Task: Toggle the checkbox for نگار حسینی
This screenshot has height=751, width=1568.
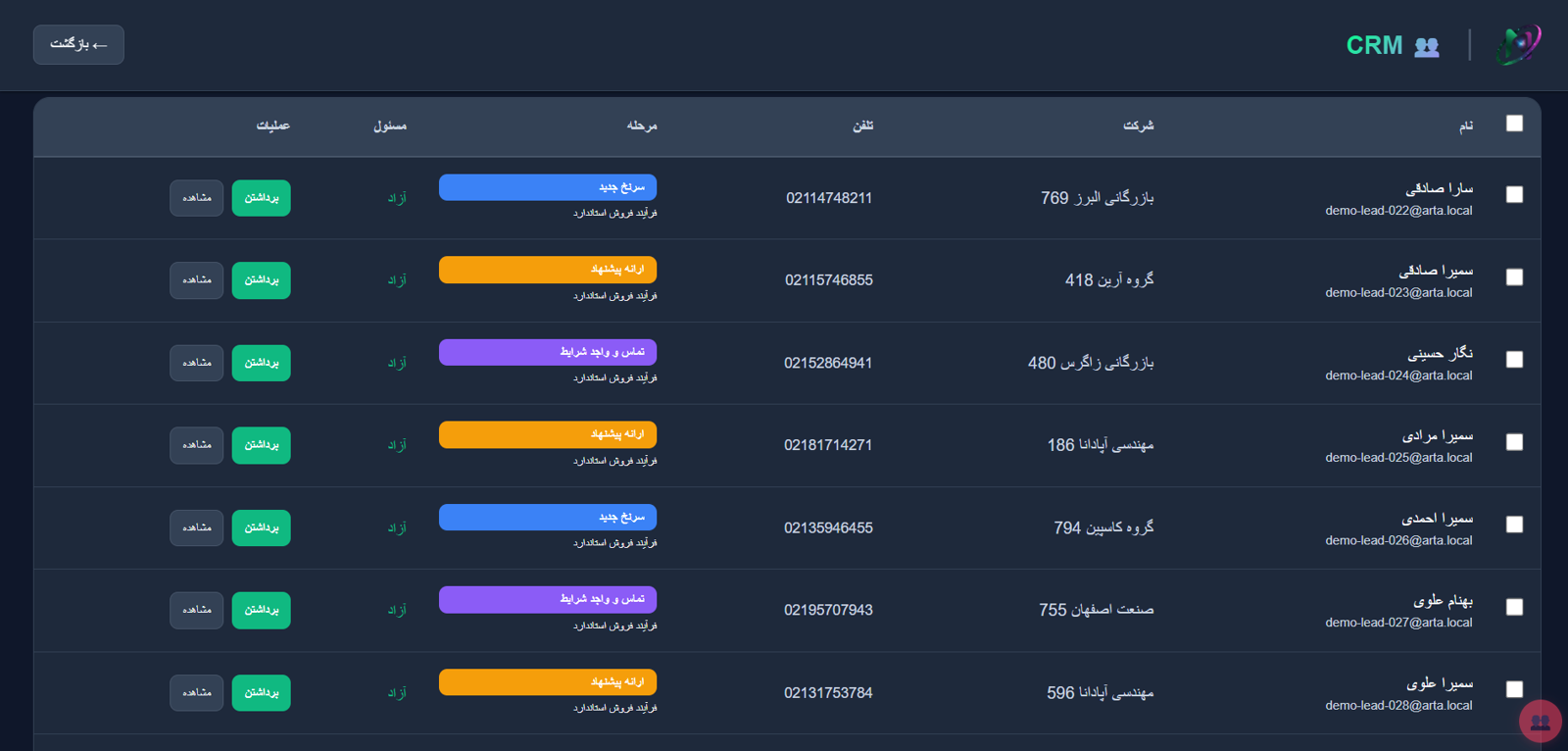Action: coord(1514,360)
